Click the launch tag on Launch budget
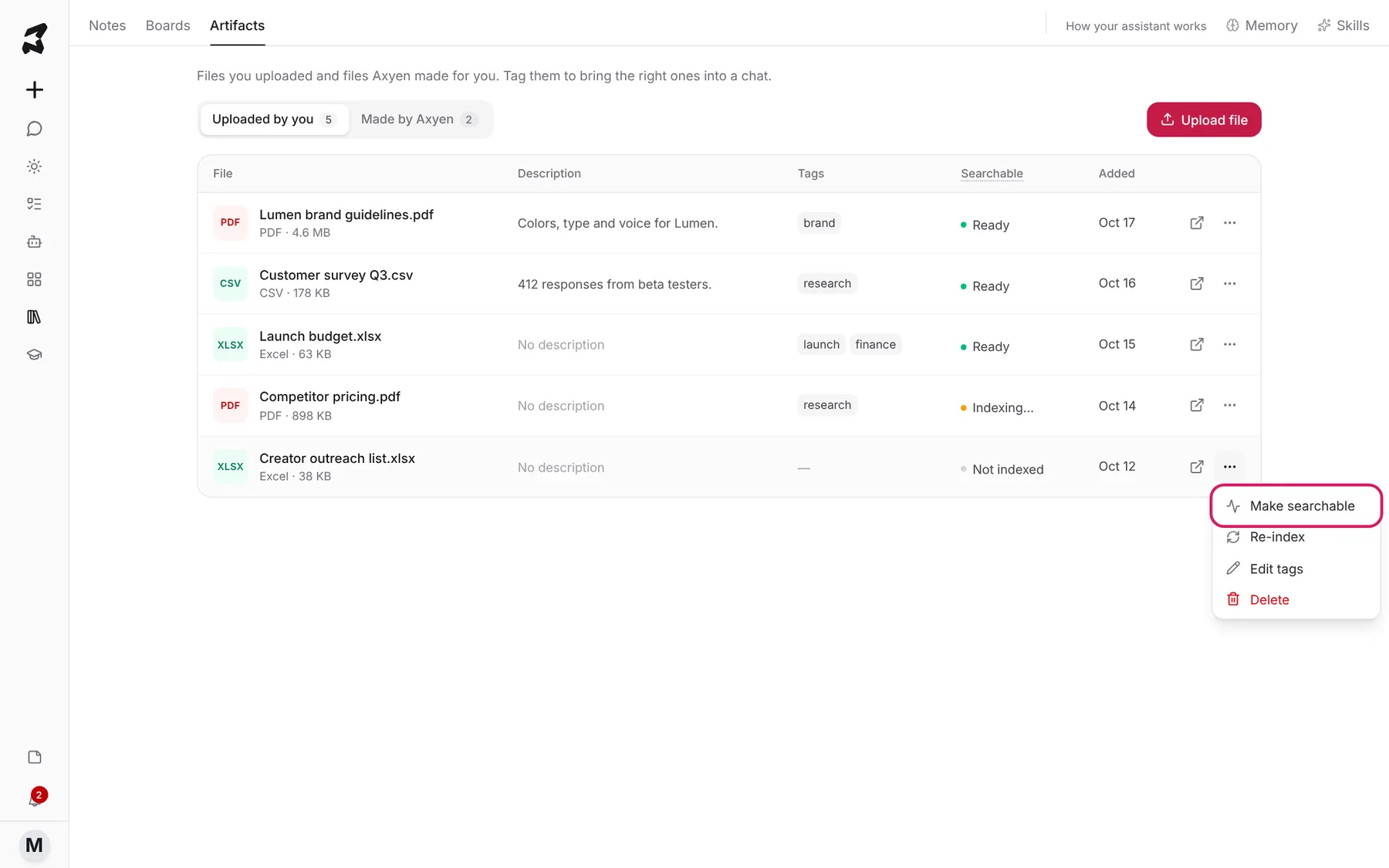The height and width of the screenshot is (868, 1389). [x=821, y=344]
